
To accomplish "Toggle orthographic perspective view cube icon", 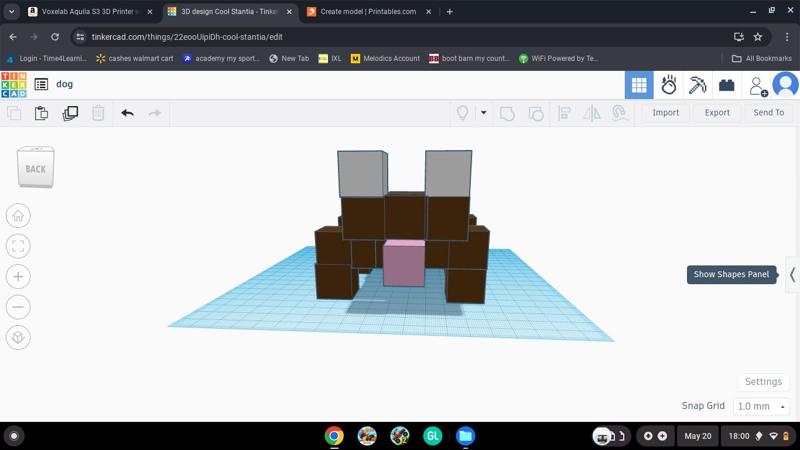I will 18,337.
